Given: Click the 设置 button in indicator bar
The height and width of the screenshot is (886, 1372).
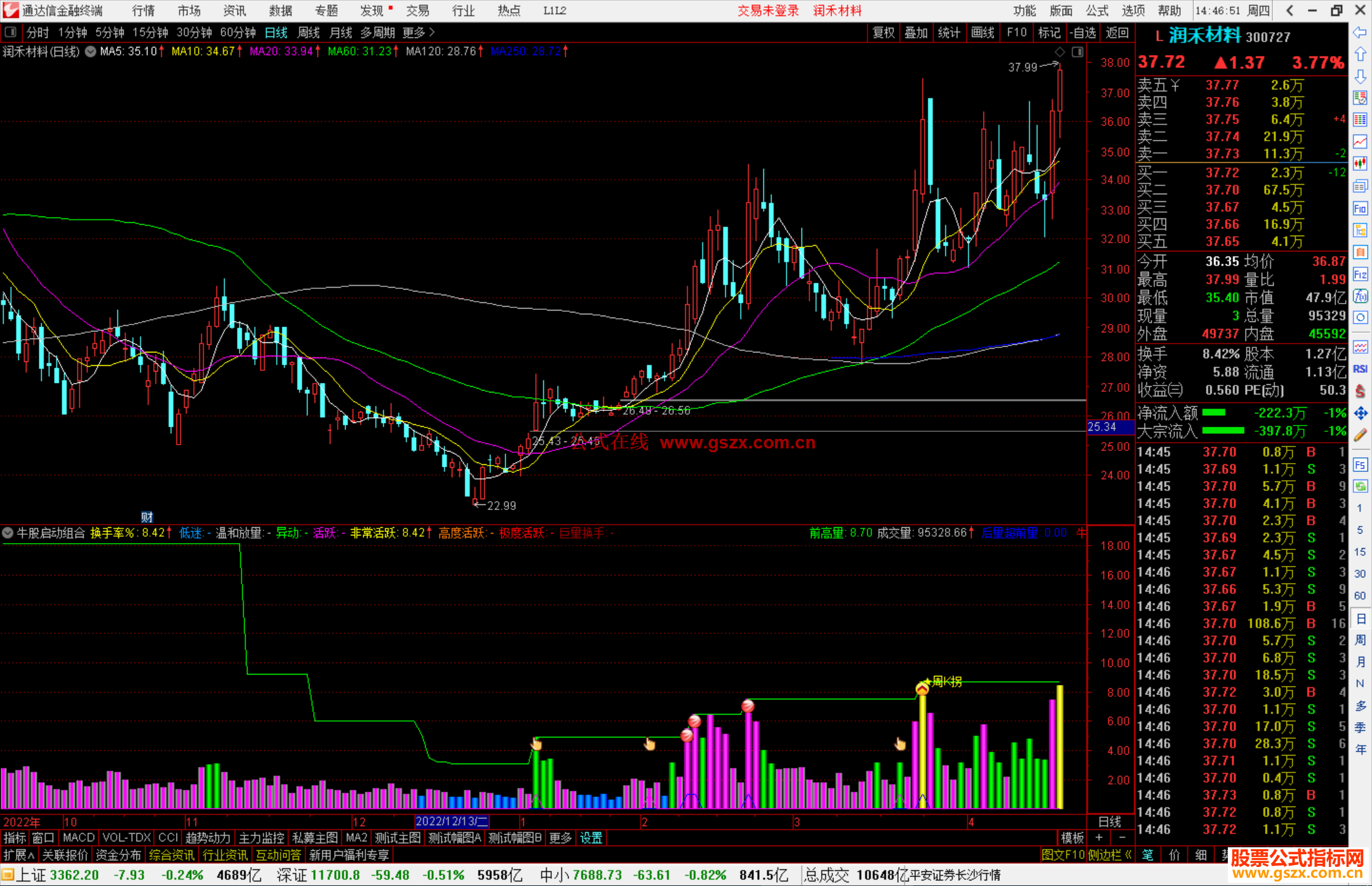Looking at the screenshot, I should 591,838.
